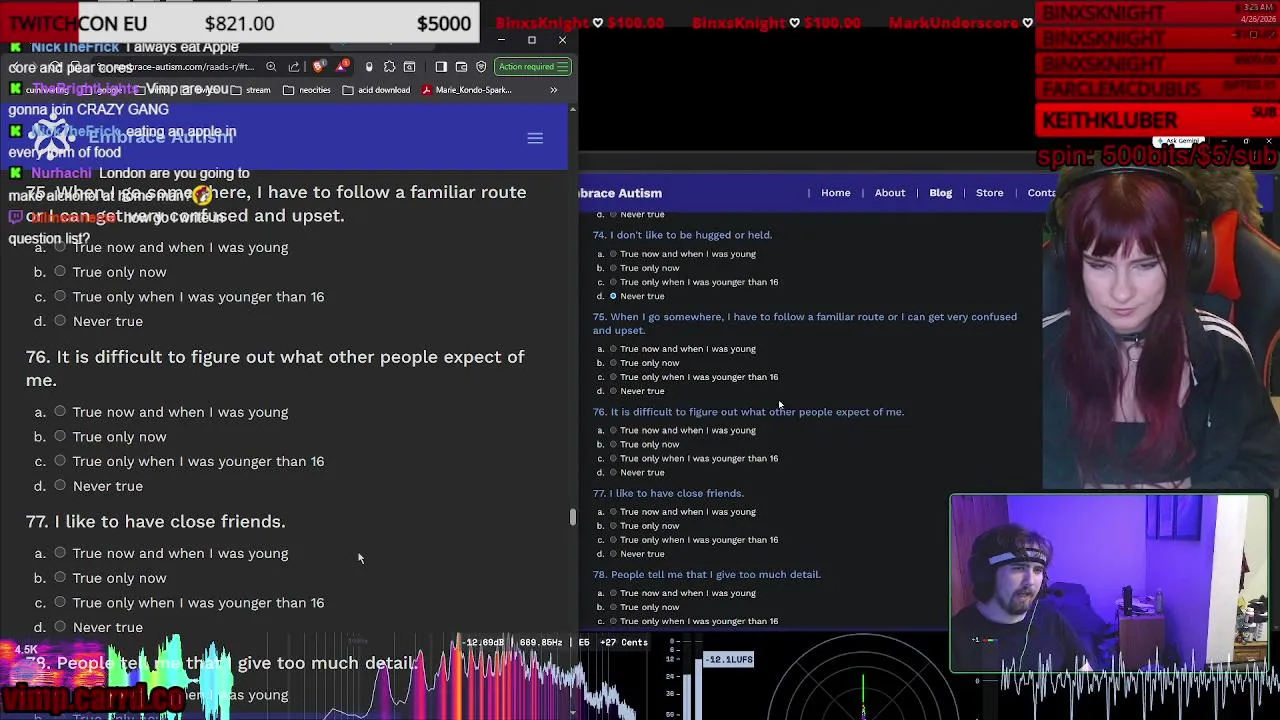1280x720 pixels.
Task: Click the $821.00 donation goal amount
Action: coord(239,24)
